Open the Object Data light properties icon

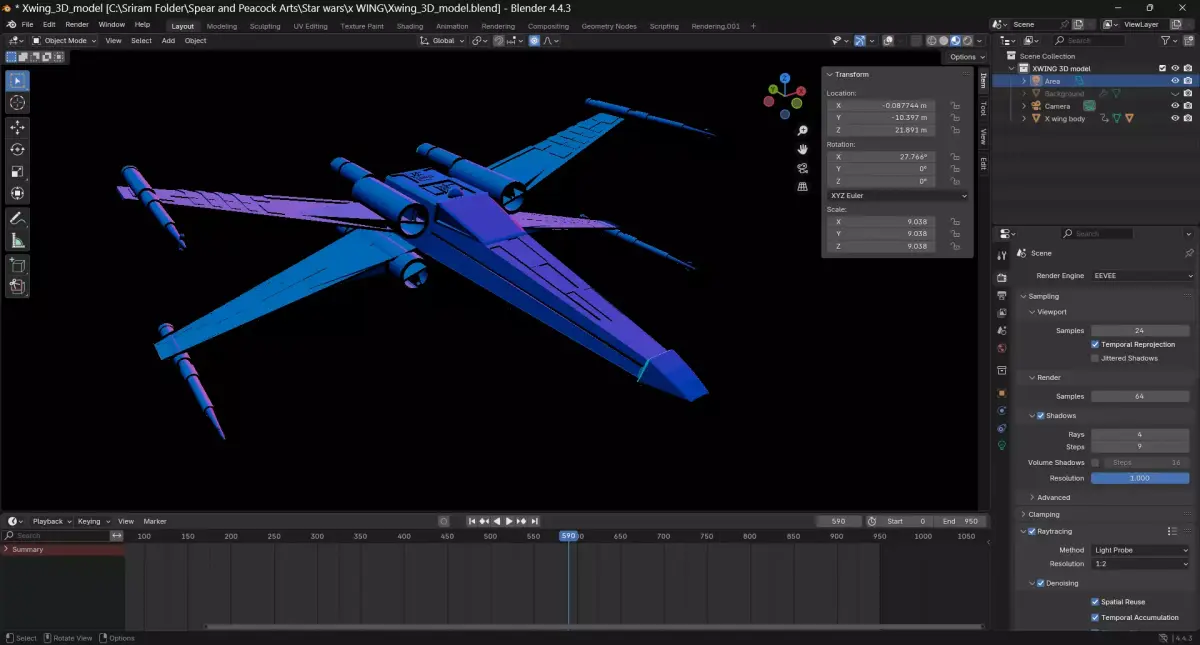(1001, 444)
